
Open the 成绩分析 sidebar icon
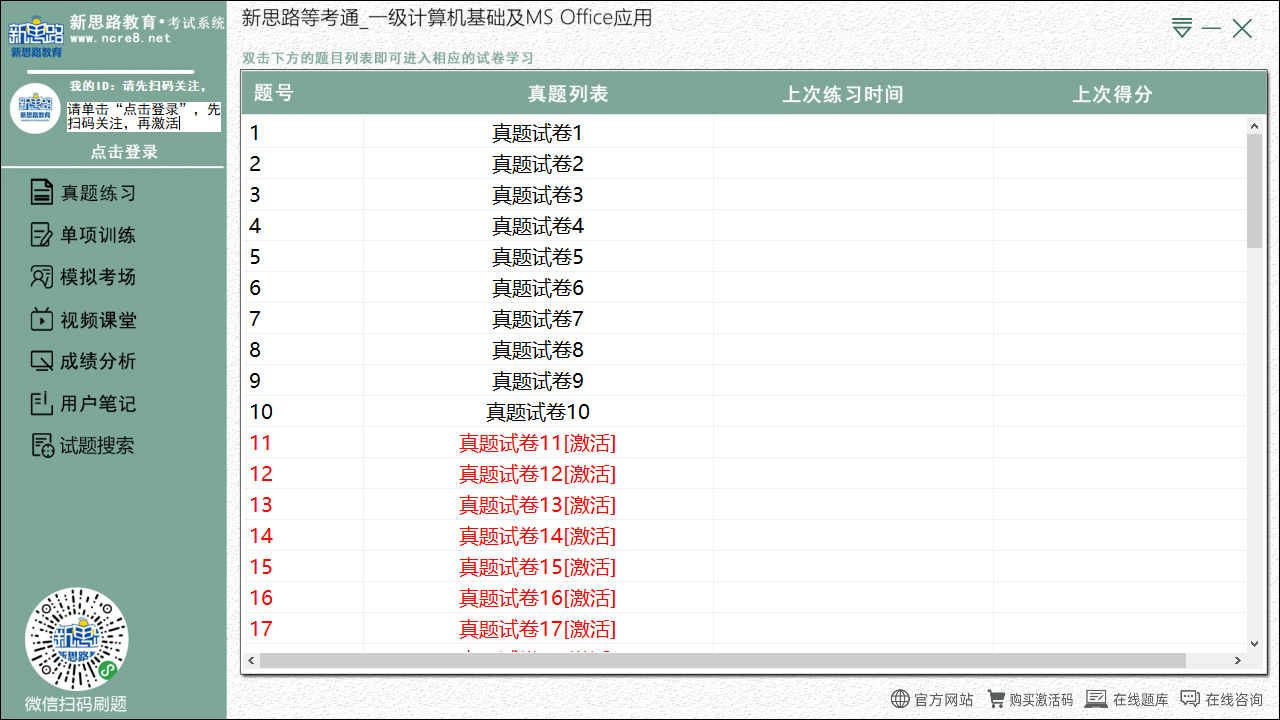[41, 361]
